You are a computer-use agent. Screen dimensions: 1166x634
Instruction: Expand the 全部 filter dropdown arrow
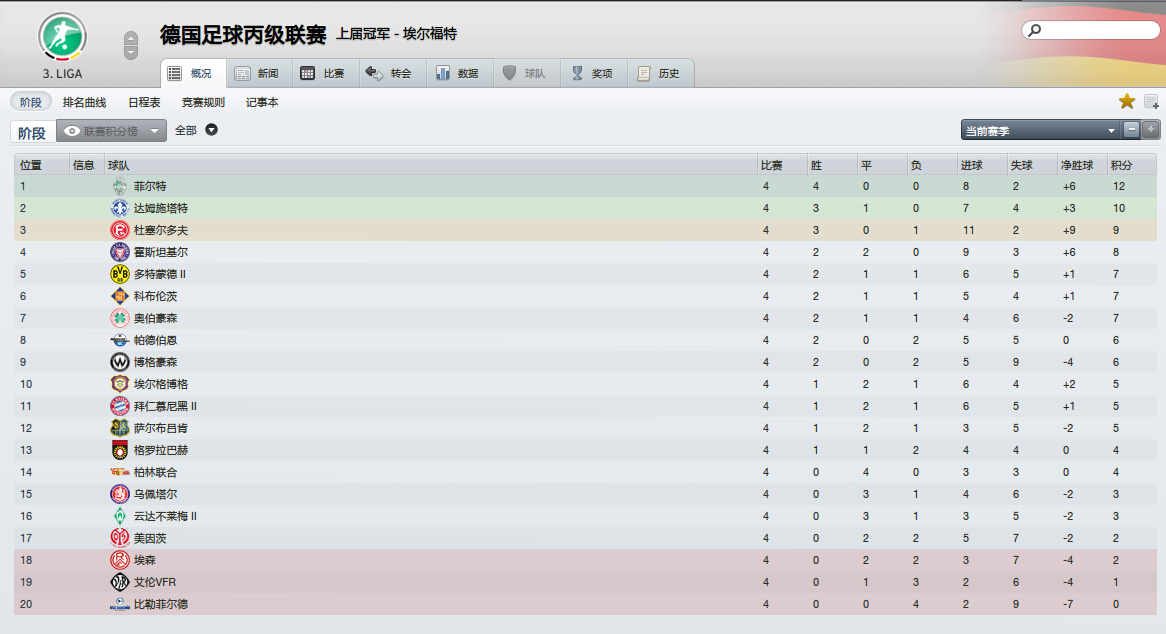[212, 130]
